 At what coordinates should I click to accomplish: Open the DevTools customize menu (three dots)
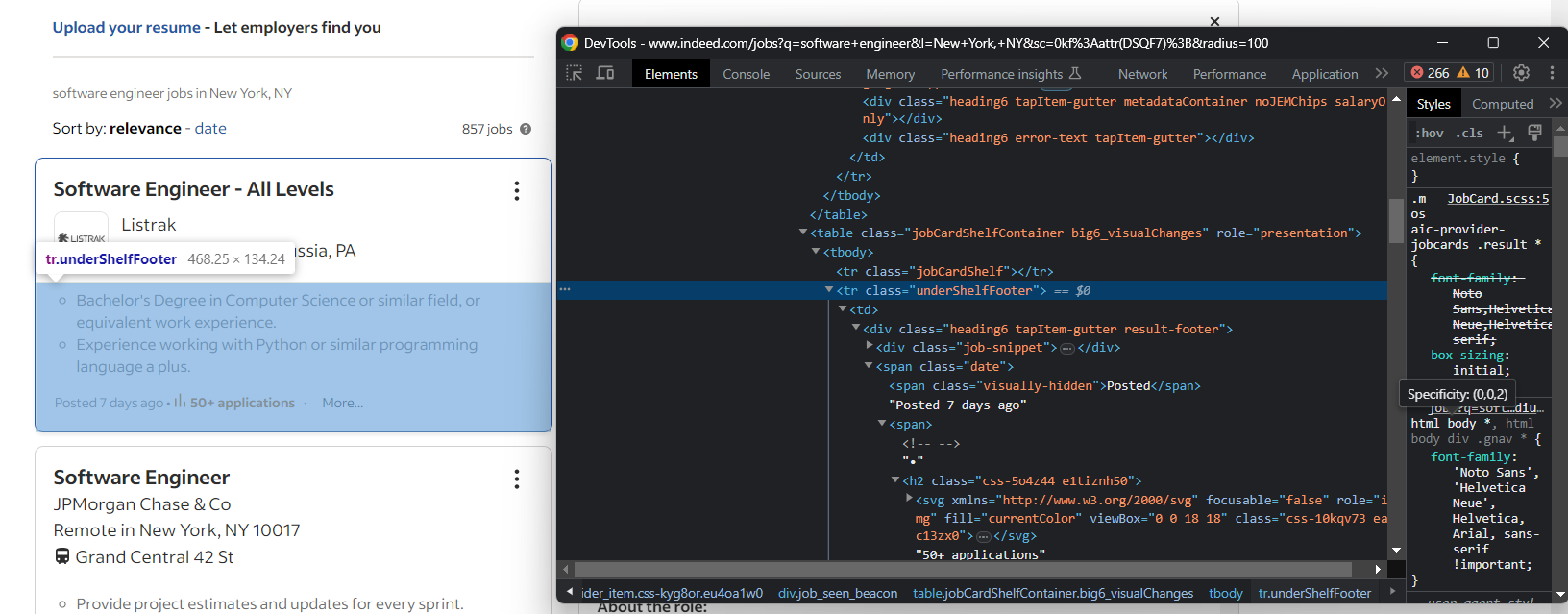pyautogui.click(x=1552, y=73)
